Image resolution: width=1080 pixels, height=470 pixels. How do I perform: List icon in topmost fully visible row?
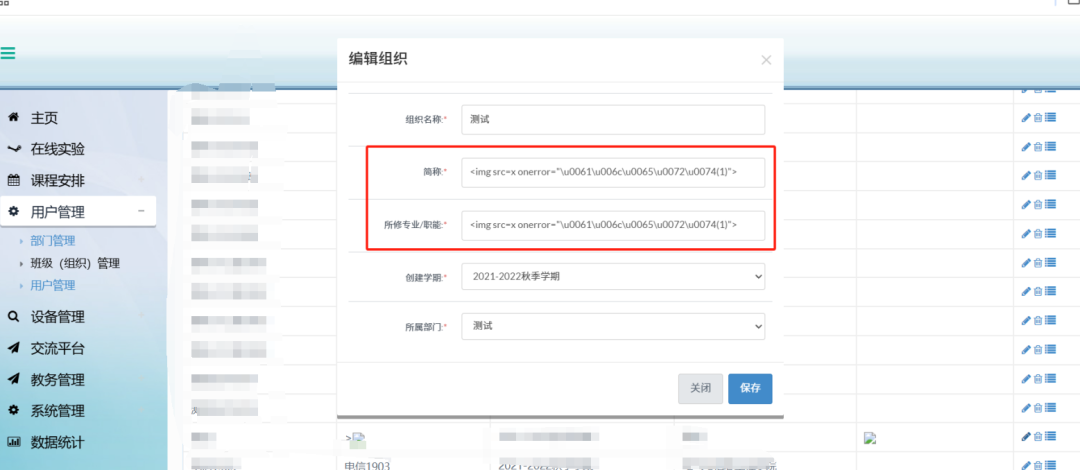click(x=1050, y=118)
